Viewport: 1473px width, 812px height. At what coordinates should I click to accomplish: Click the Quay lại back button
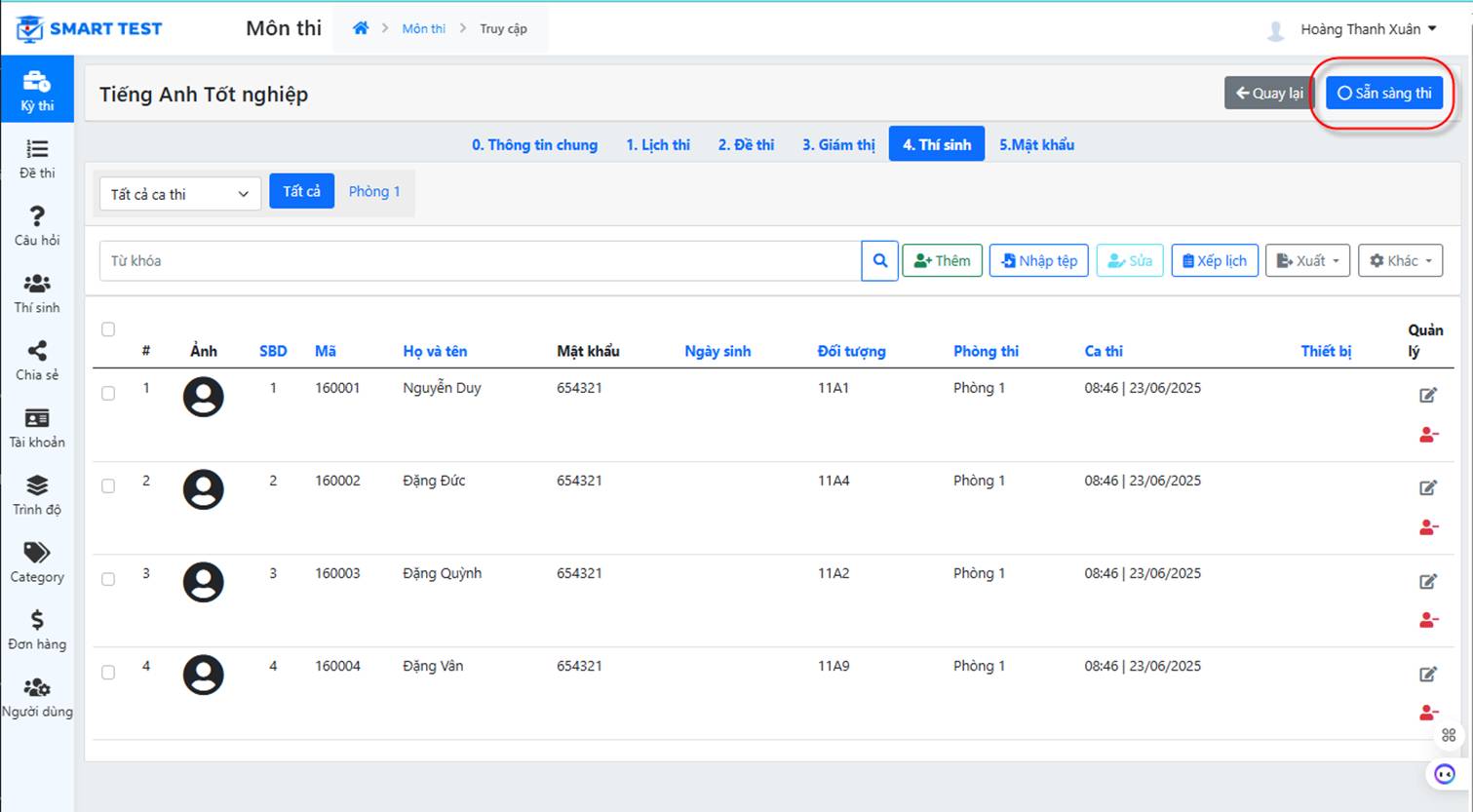1269,94
